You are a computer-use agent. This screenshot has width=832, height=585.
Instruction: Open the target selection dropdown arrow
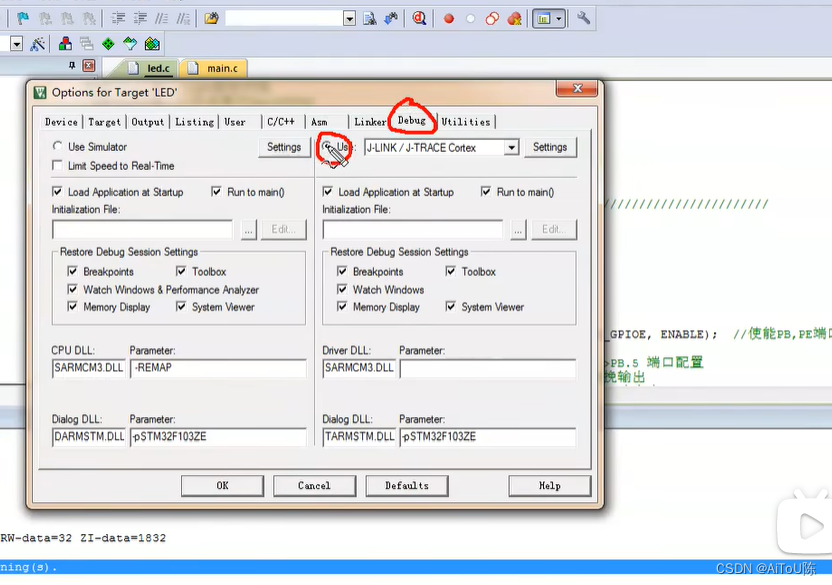point(16,44)
